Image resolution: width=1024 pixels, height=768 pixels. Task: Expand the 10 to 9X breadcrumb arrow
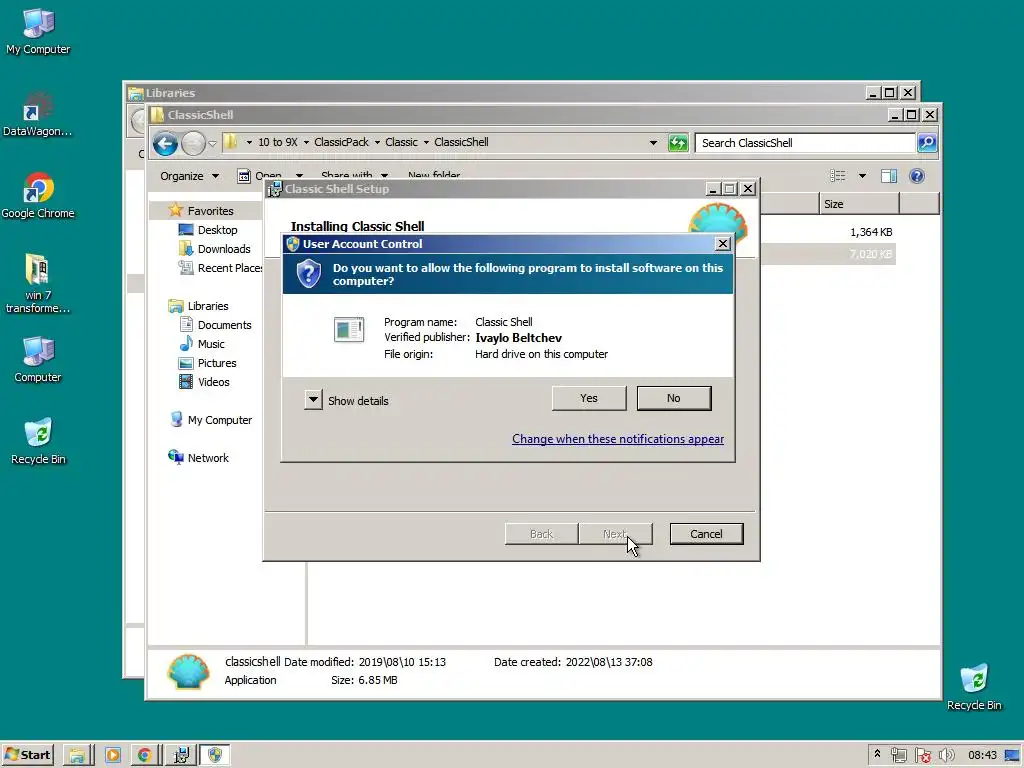(x=306, y=142)
